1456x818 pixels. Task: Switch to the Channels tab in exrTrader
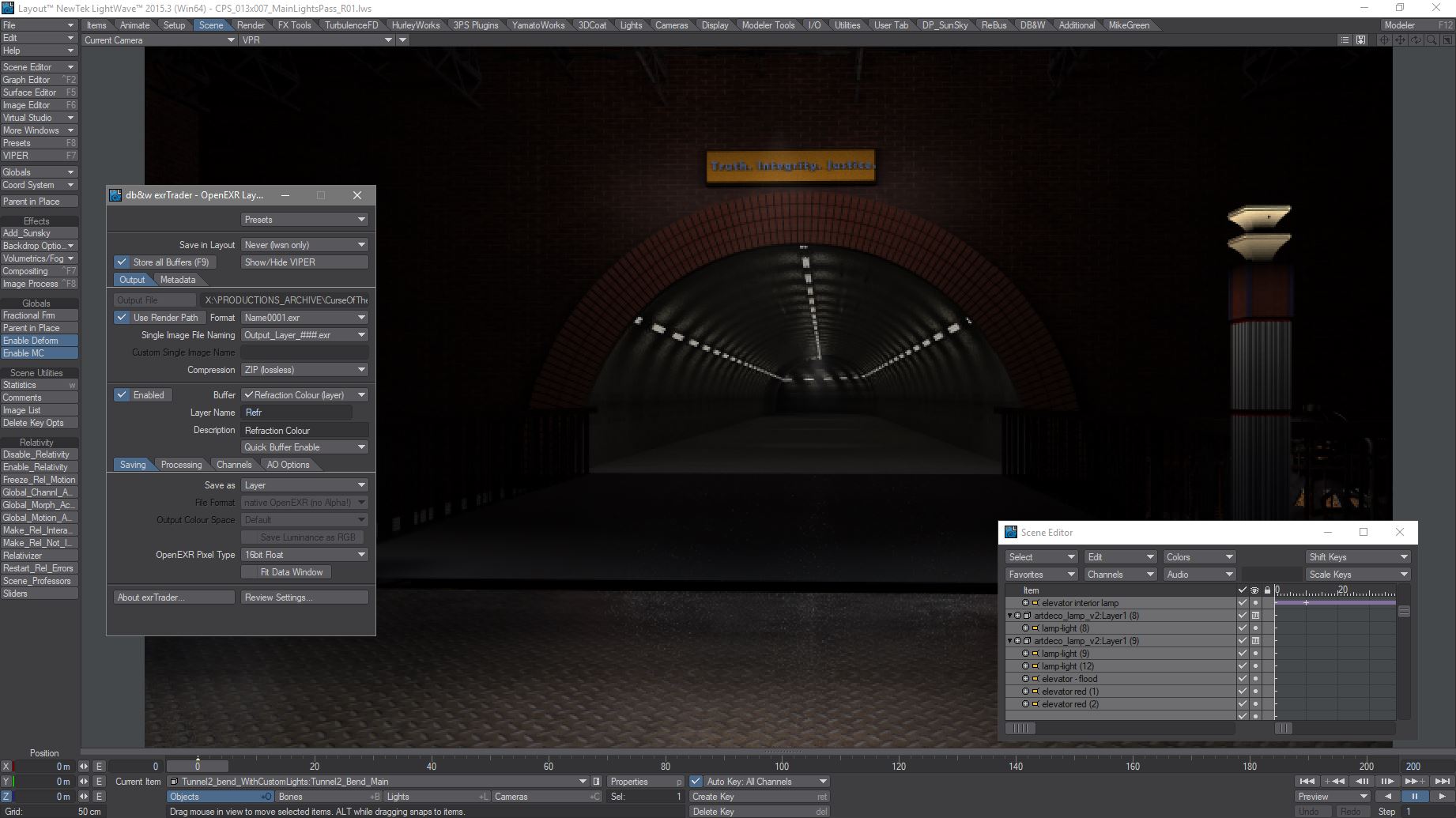[234, 465]
